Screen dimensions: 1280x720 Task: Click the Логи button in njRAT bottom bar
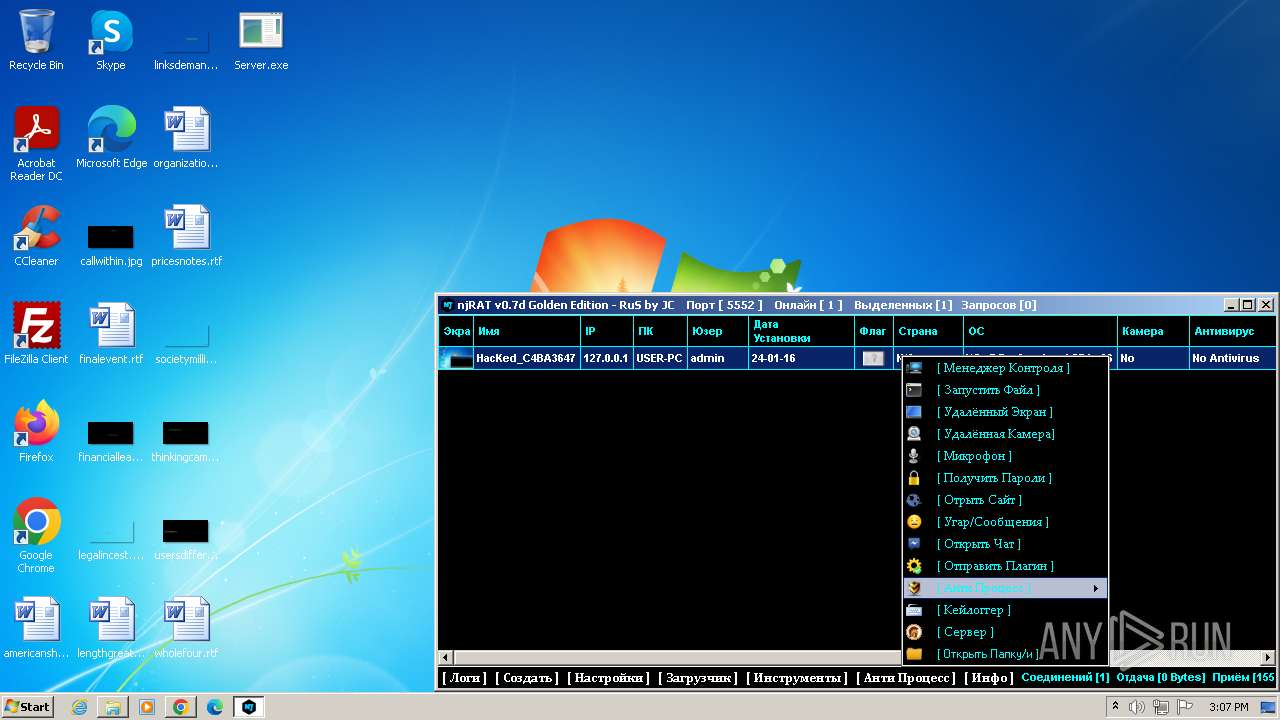tap(464, 678)
